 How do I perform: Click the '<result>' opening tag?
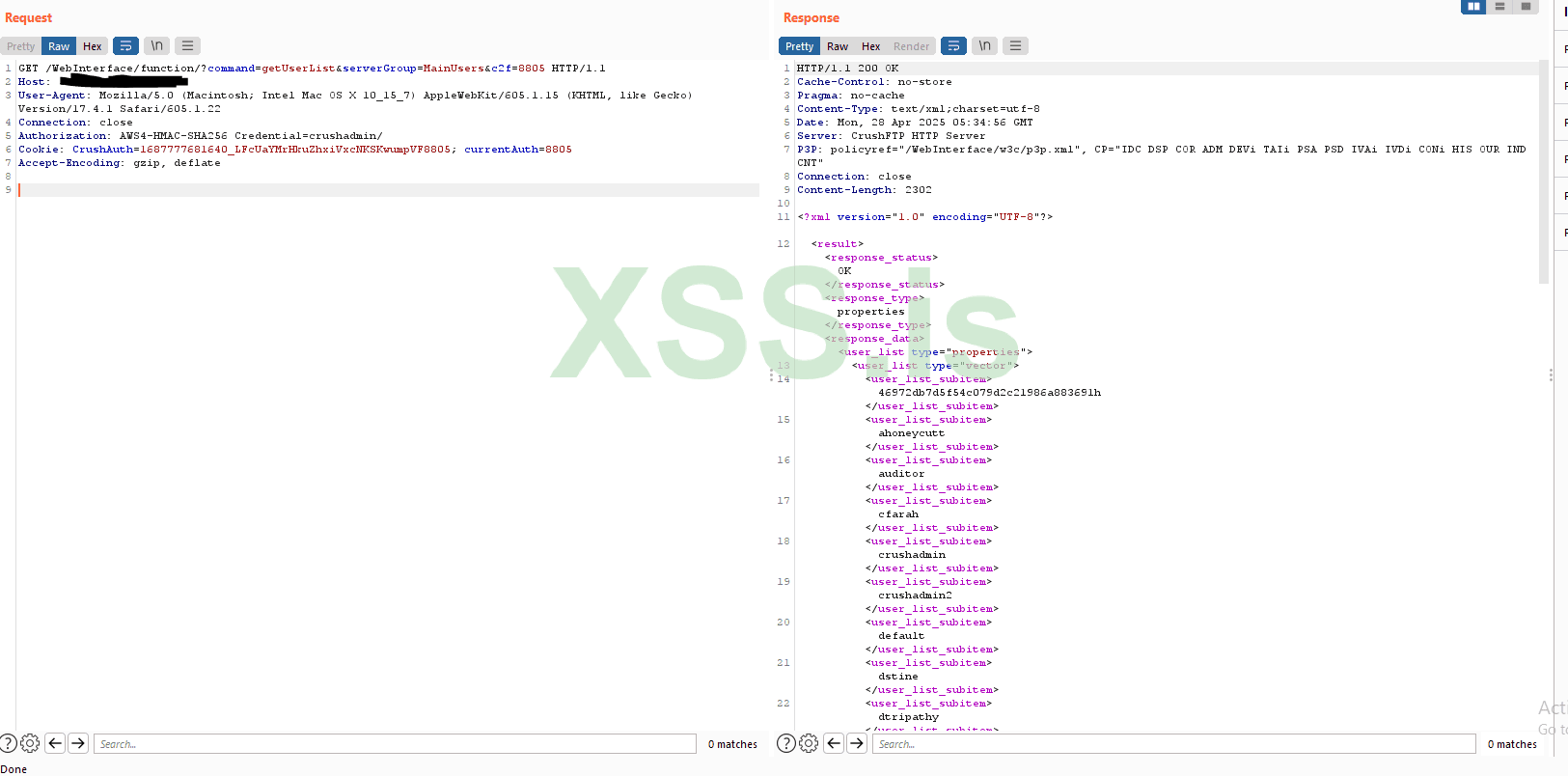(838, 244)
